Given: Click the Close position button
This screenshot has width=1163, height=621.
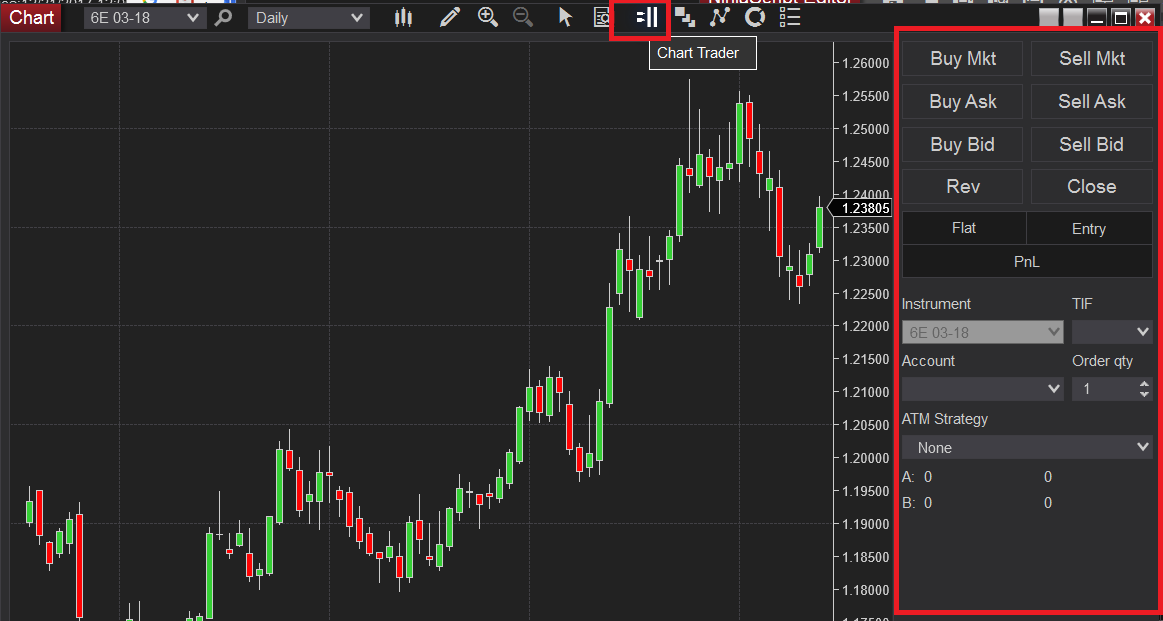Looking at the screenshot, I should 1092,186.
